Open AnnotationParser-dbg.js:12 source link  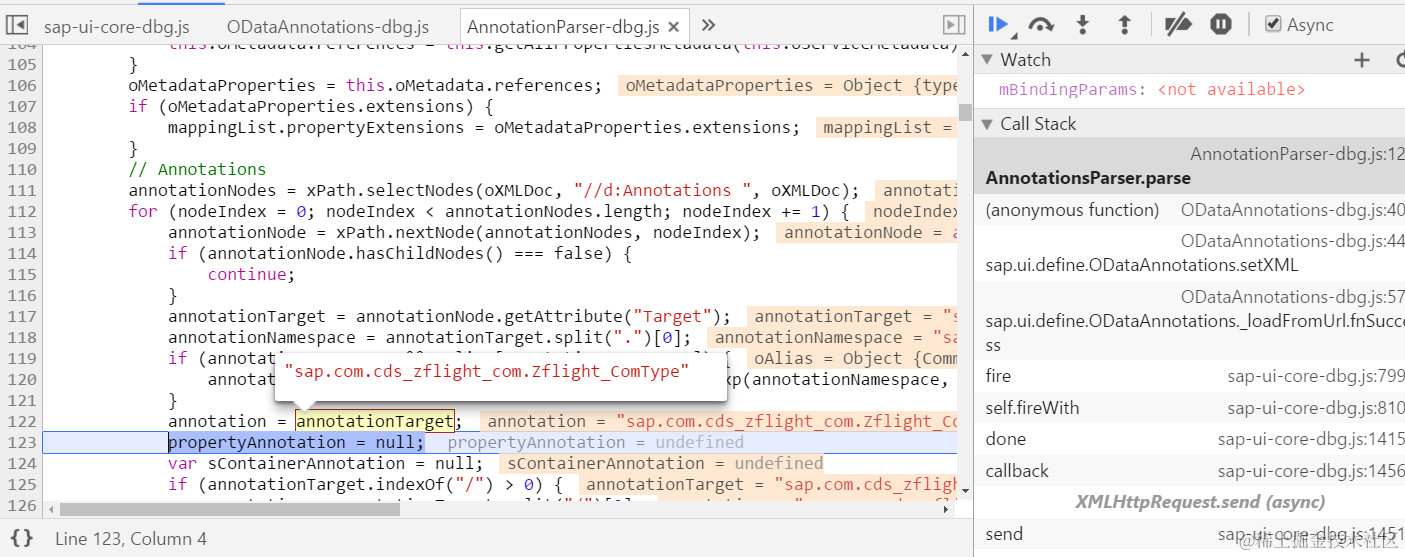pyautogui.click(x=1297, y=155)
